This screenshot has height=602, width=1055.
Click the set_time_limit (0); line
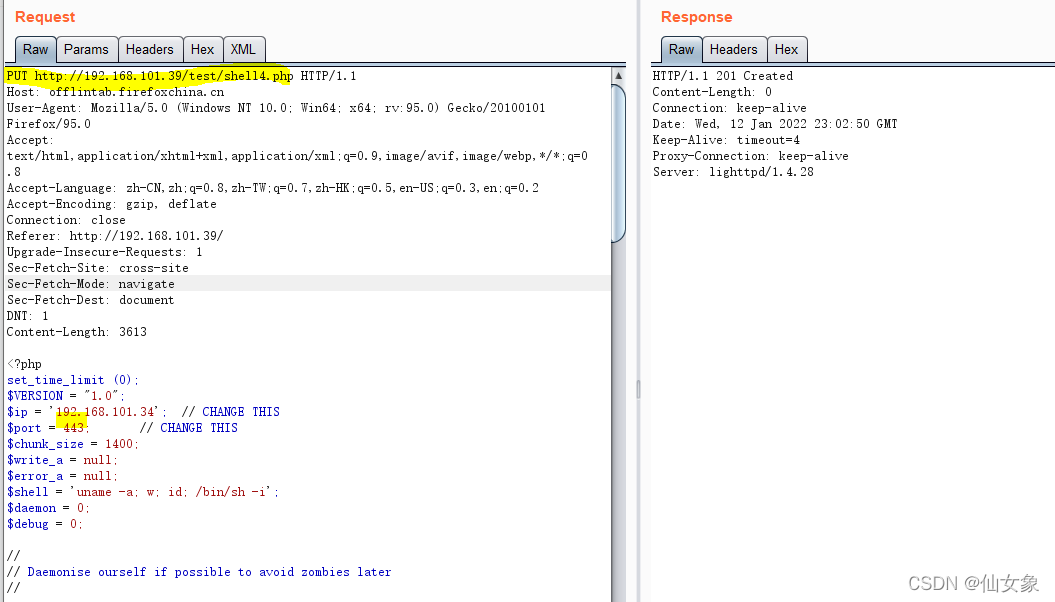coord(73,380)
